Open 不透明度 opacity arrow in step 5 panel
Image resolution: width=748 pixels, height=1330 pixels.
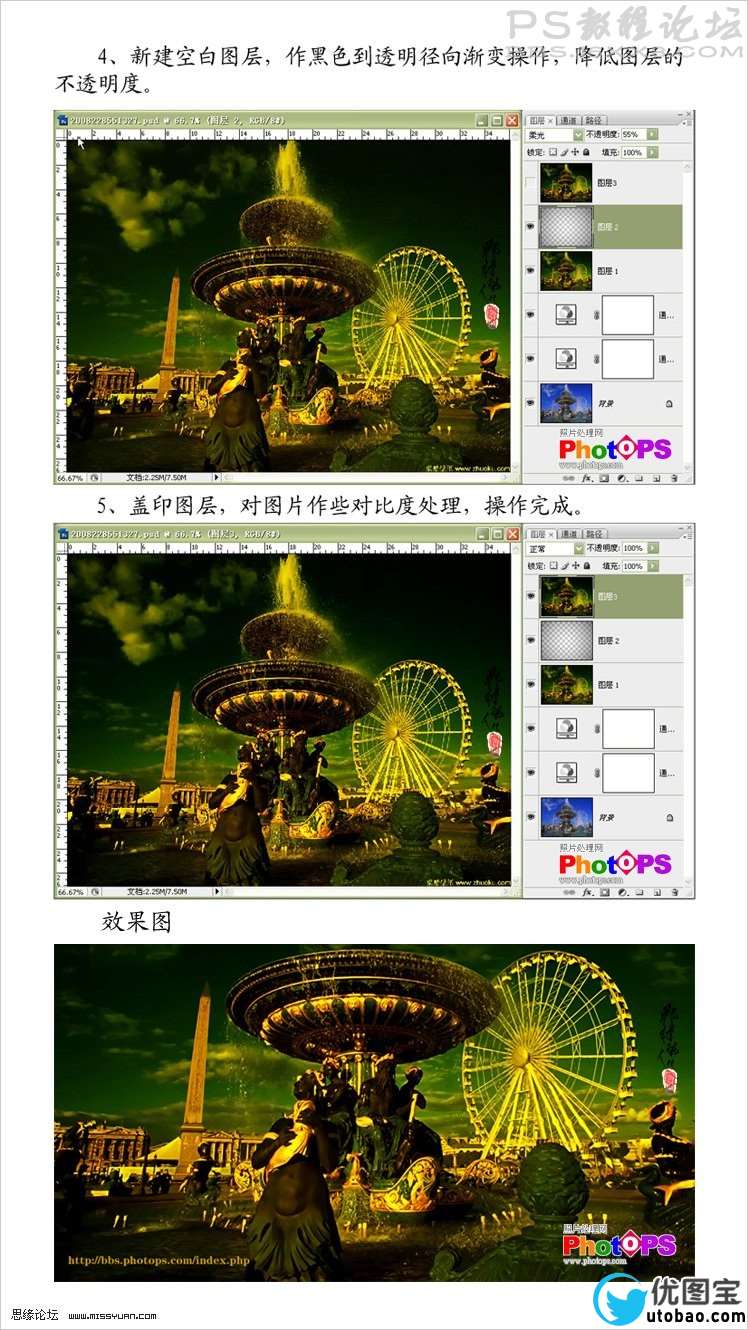[x=653, y=548]
